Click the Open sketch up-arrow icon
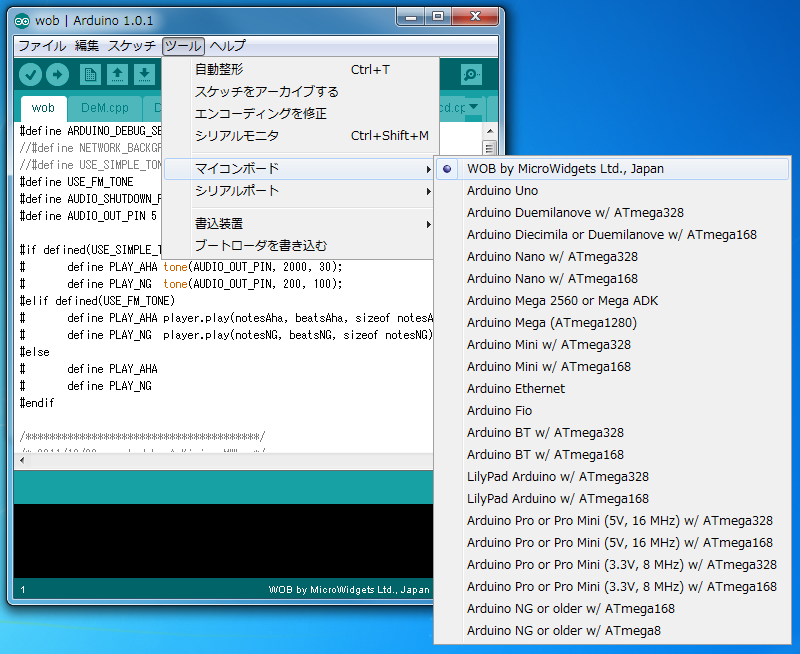The image size is (800, 654). click(x=117, y=75)
